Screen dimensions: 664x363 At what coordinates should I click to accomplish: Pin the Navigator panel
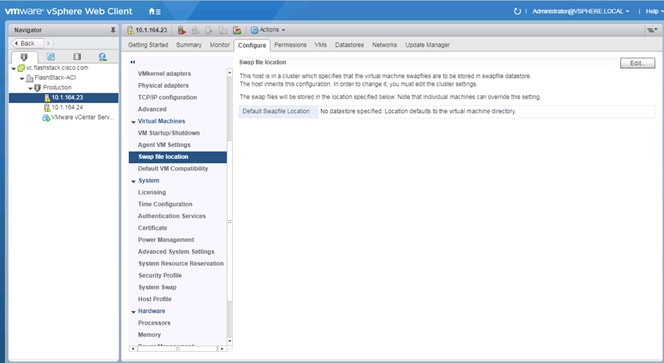point(113,30)
